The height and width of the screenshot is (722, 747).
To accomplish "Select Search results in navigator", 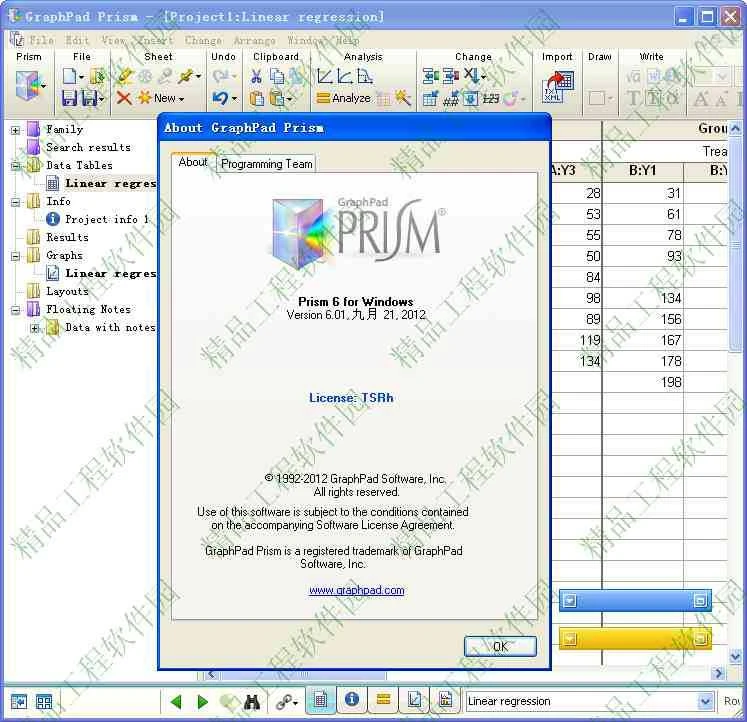I will (x=88, y=147).
